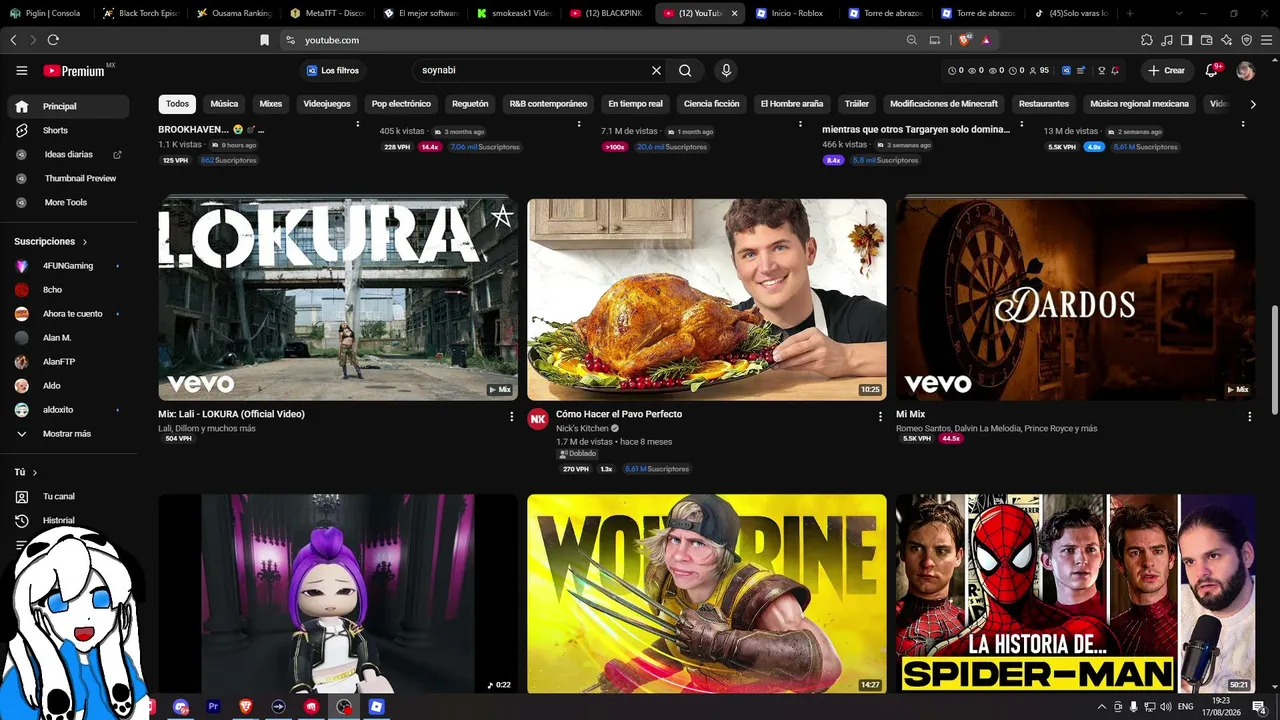Open Principal in the sidebar

68,106
